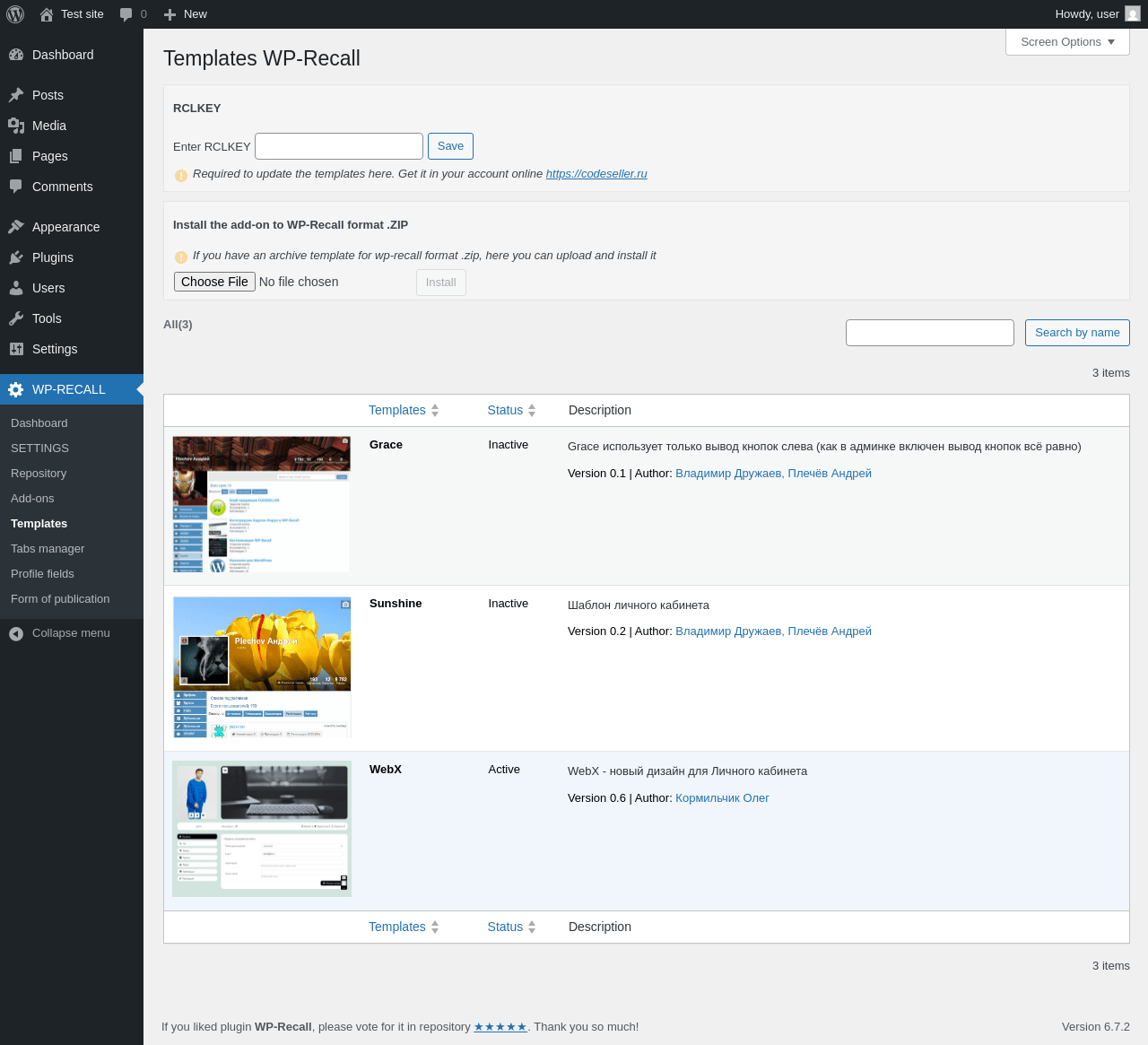The height and width of the screenshot is (1045, 1148).
Task: Click the user avatar next to Howdy
Action: click(1133, 14)
